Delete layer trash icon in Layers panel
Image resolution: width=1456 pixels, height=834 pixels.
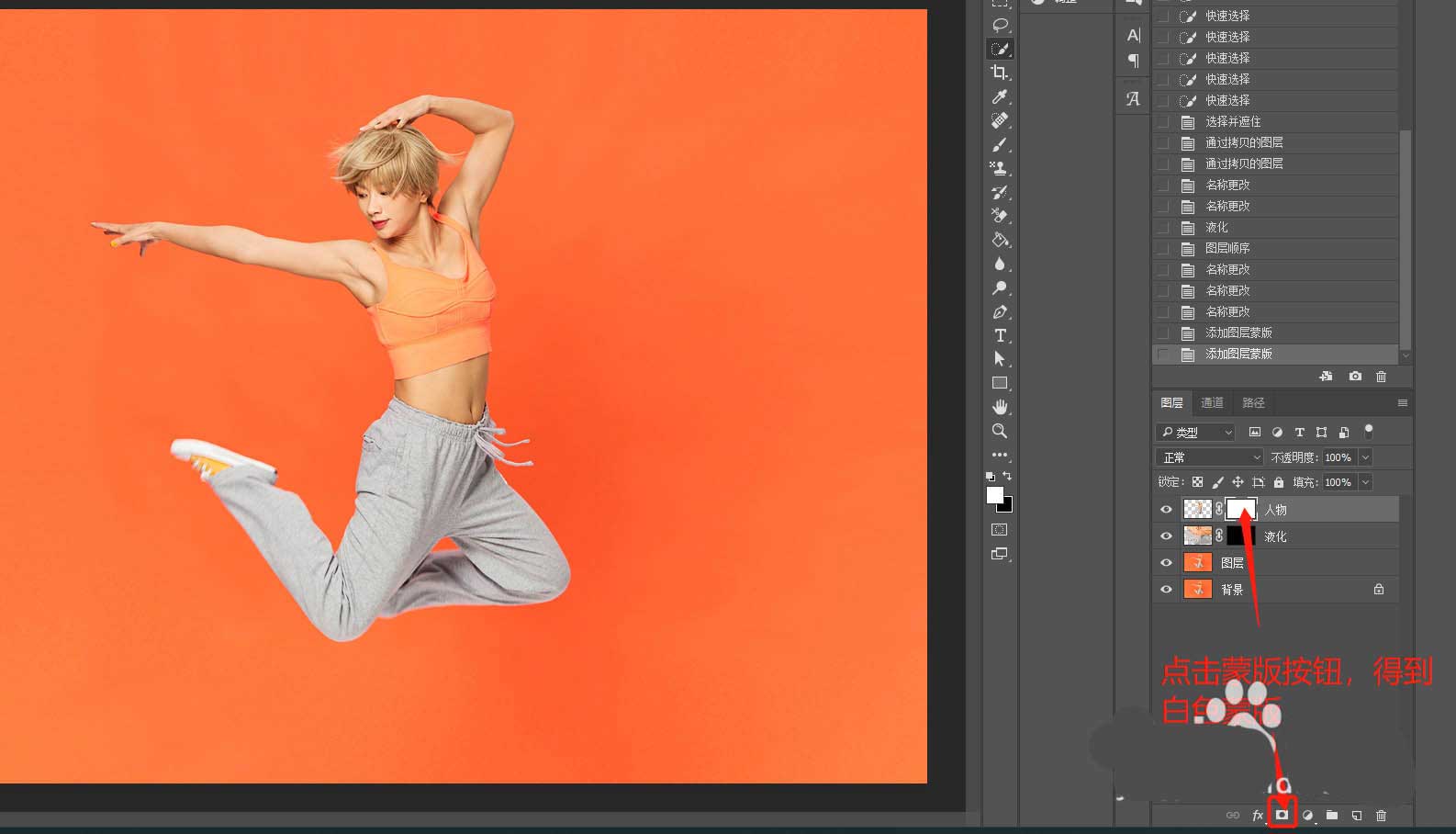tap(1381, 816)
